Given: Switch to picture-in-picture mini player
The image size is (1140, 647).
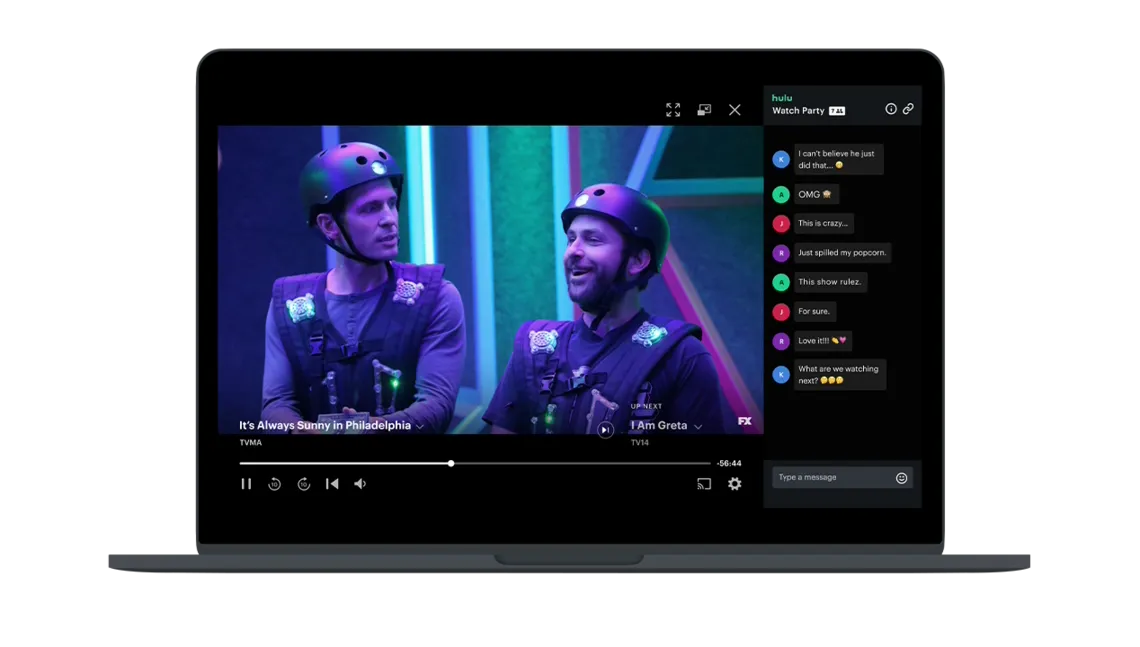Looking at the screenshot, I should coord(704,110).
